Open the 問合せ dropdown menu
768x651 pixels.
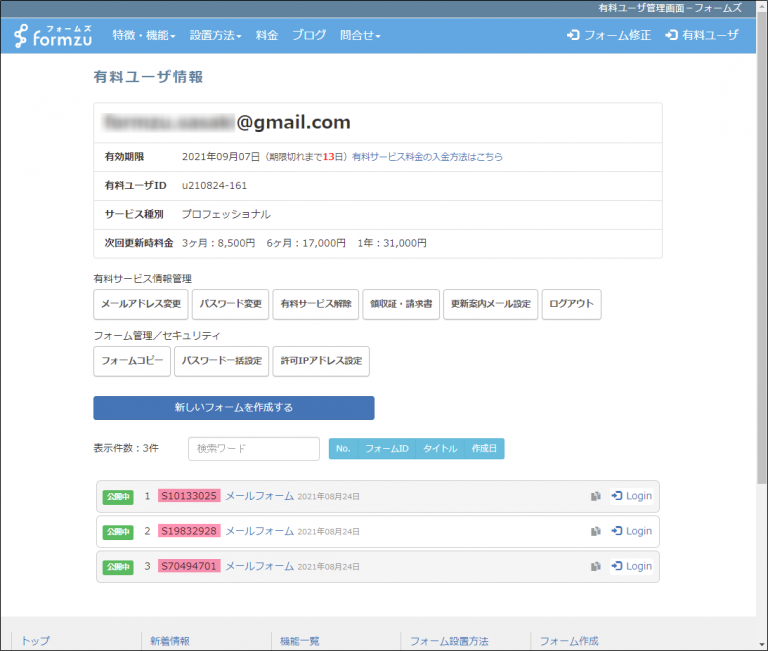click(360, 35)
